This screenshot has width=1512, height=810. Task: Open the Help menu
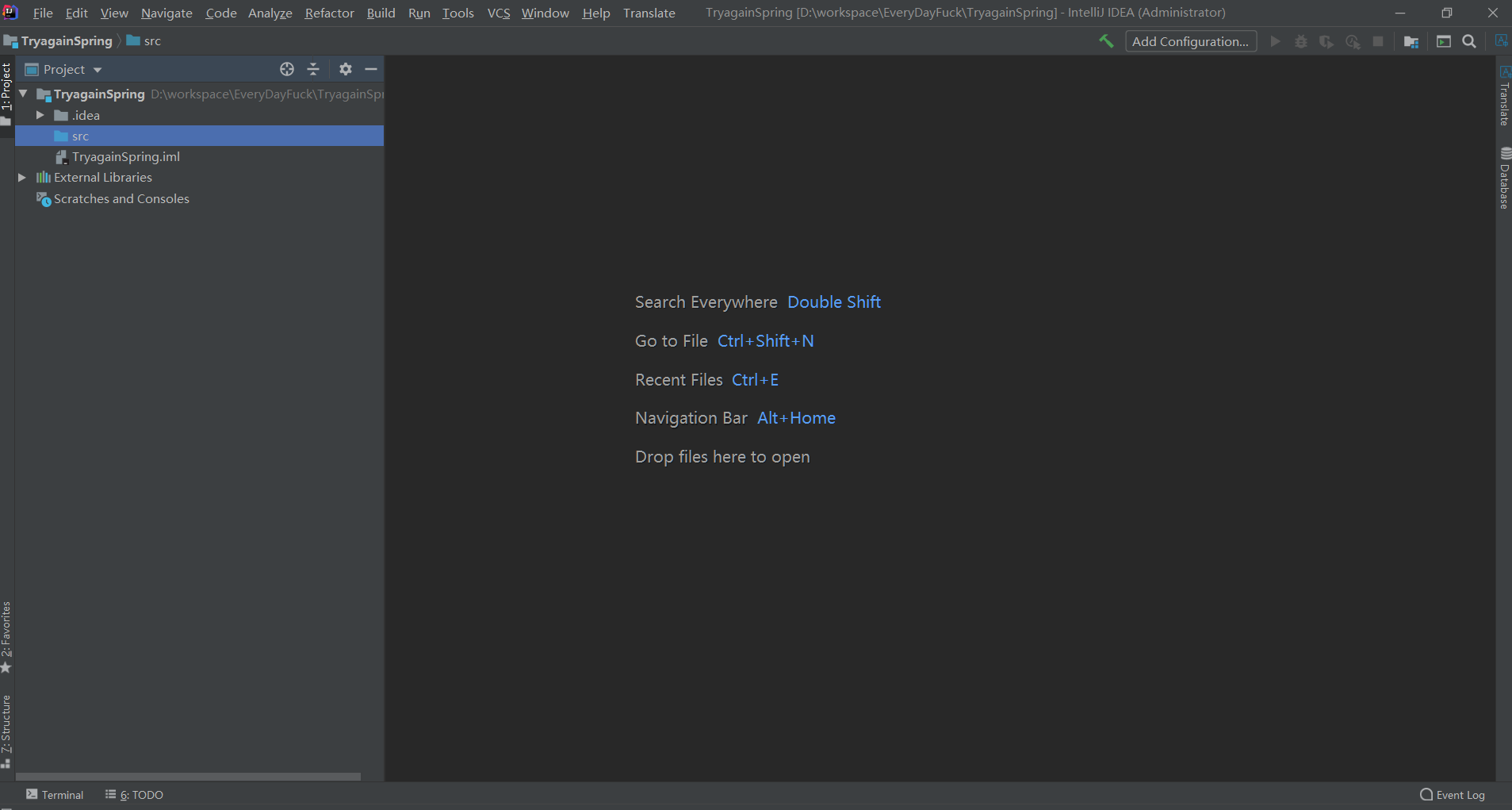[x=596, y=13]
